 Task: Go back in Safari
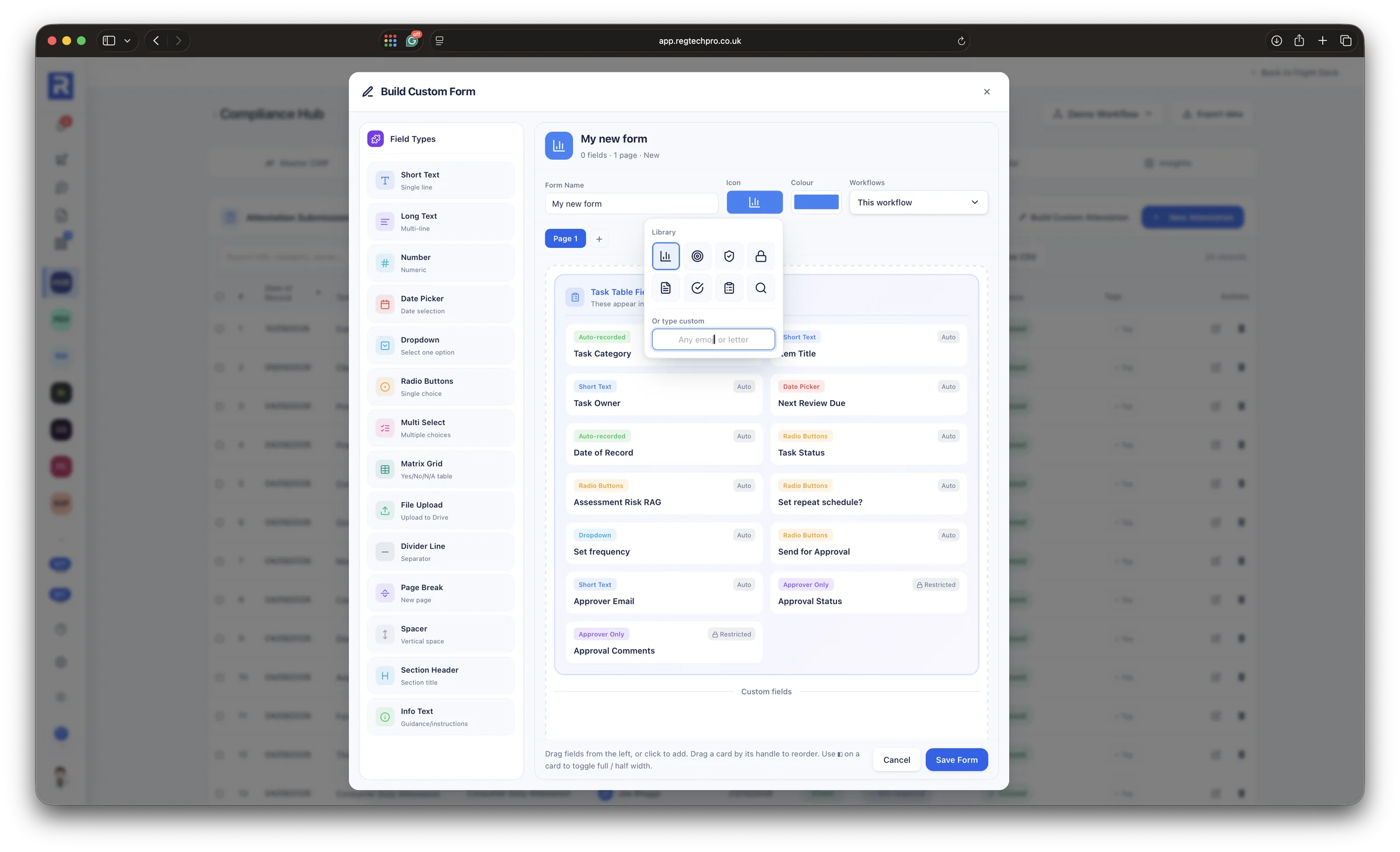156,41
